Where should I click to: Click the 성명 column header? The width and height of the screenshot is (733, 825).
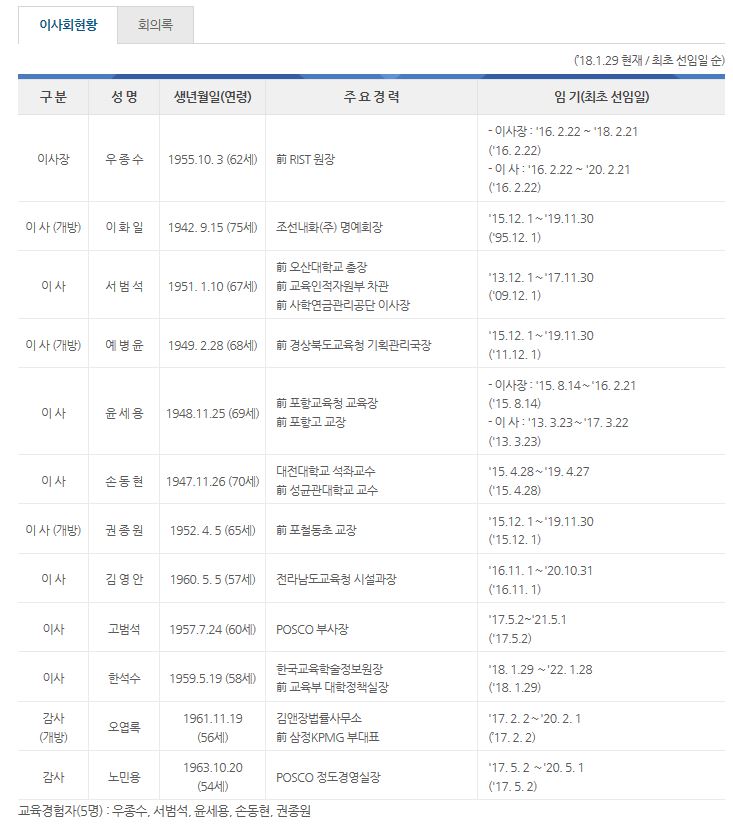(x=125, y=97)
